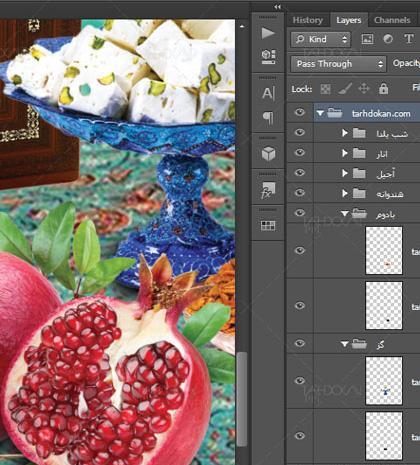This screenshot has height=465, width=420.
Task: Open the Styles fx panel icon
Action: point(268,190)
